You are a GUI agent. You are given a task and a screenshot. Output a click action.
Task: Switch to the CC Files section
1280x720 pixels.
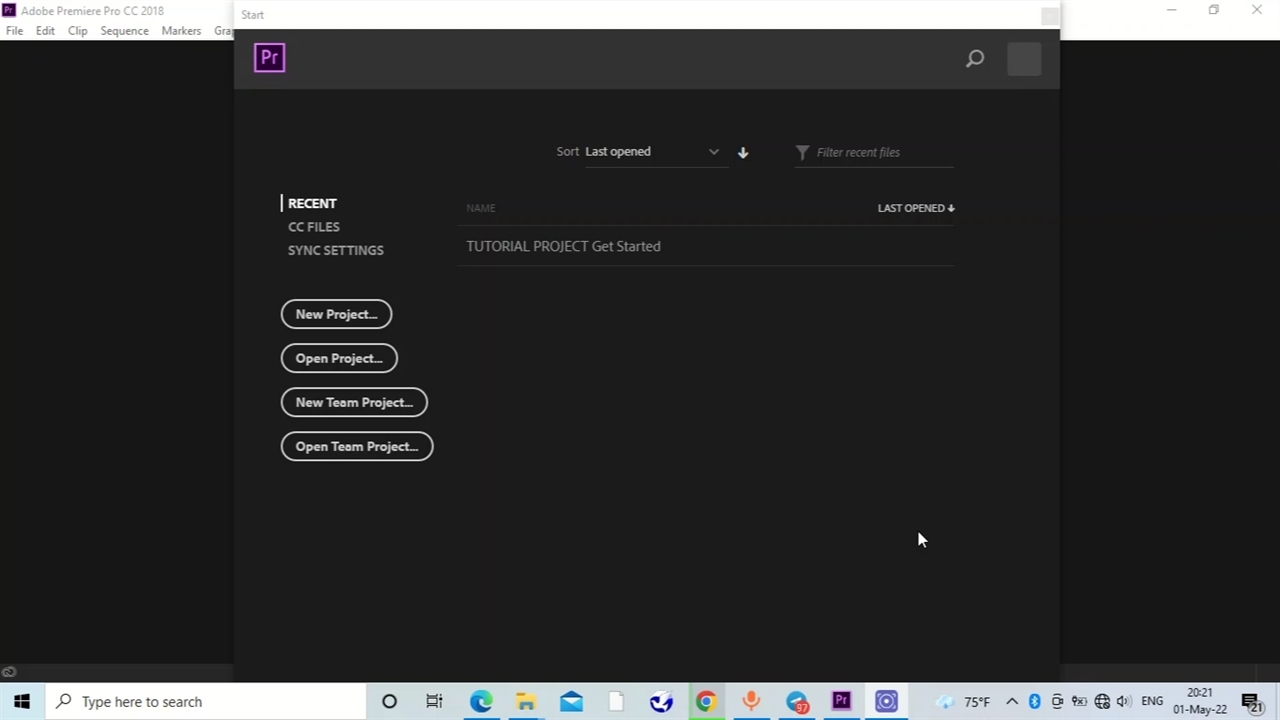(314, 227)
